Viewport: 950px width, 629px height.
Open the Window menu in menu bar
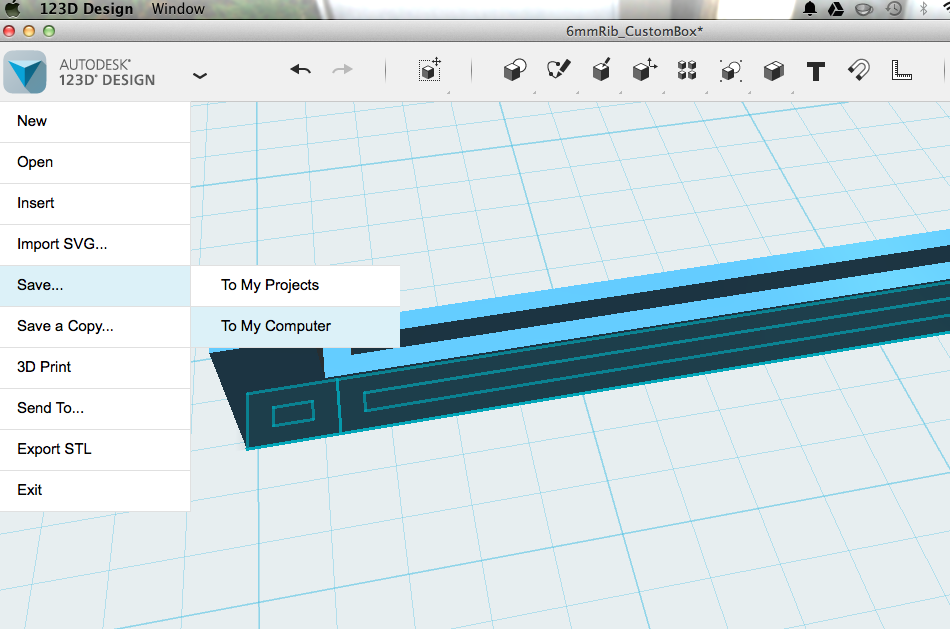point(178,8)
